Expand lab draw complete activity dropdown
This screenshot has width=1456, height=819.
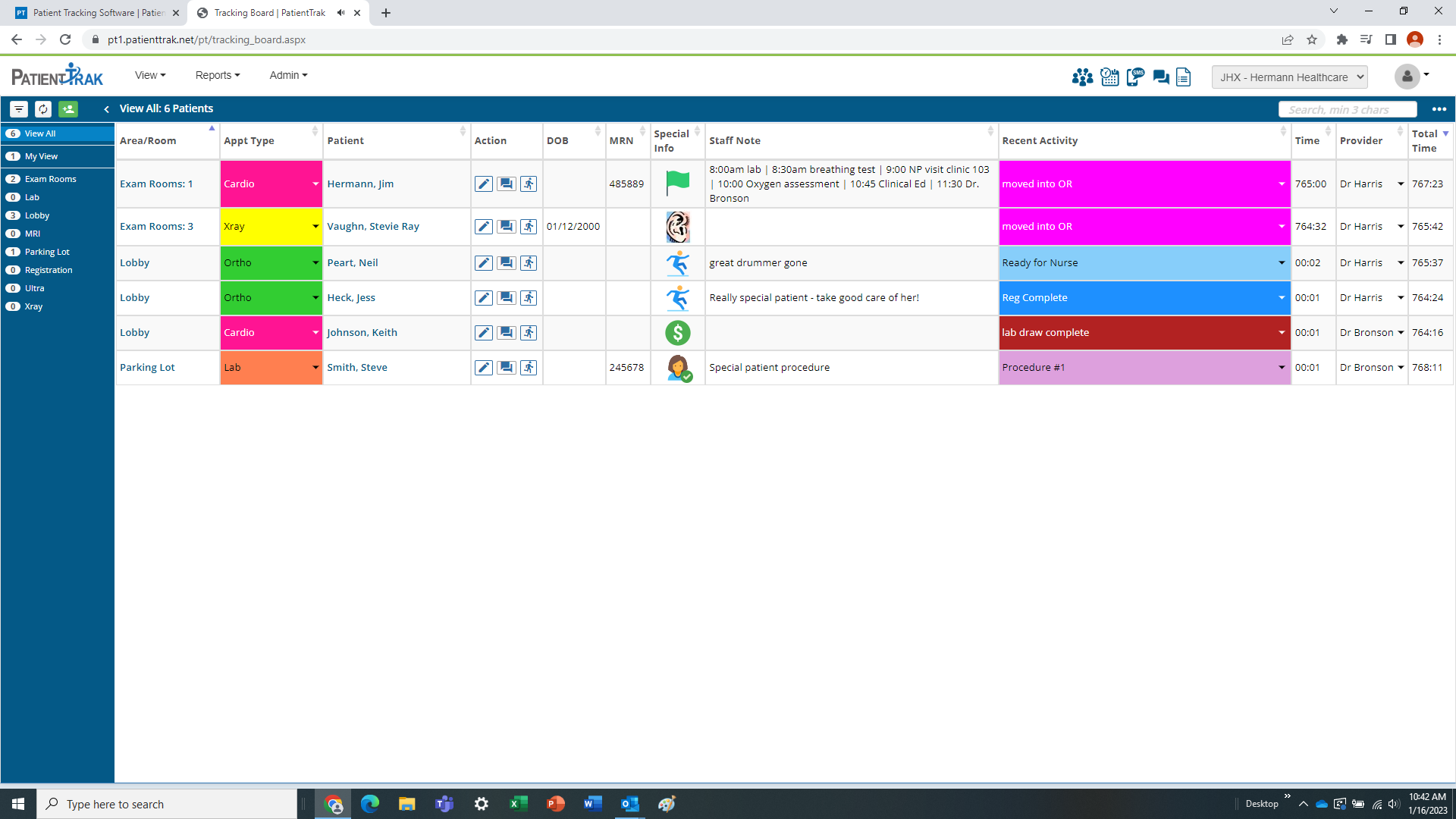(1282, 332)
